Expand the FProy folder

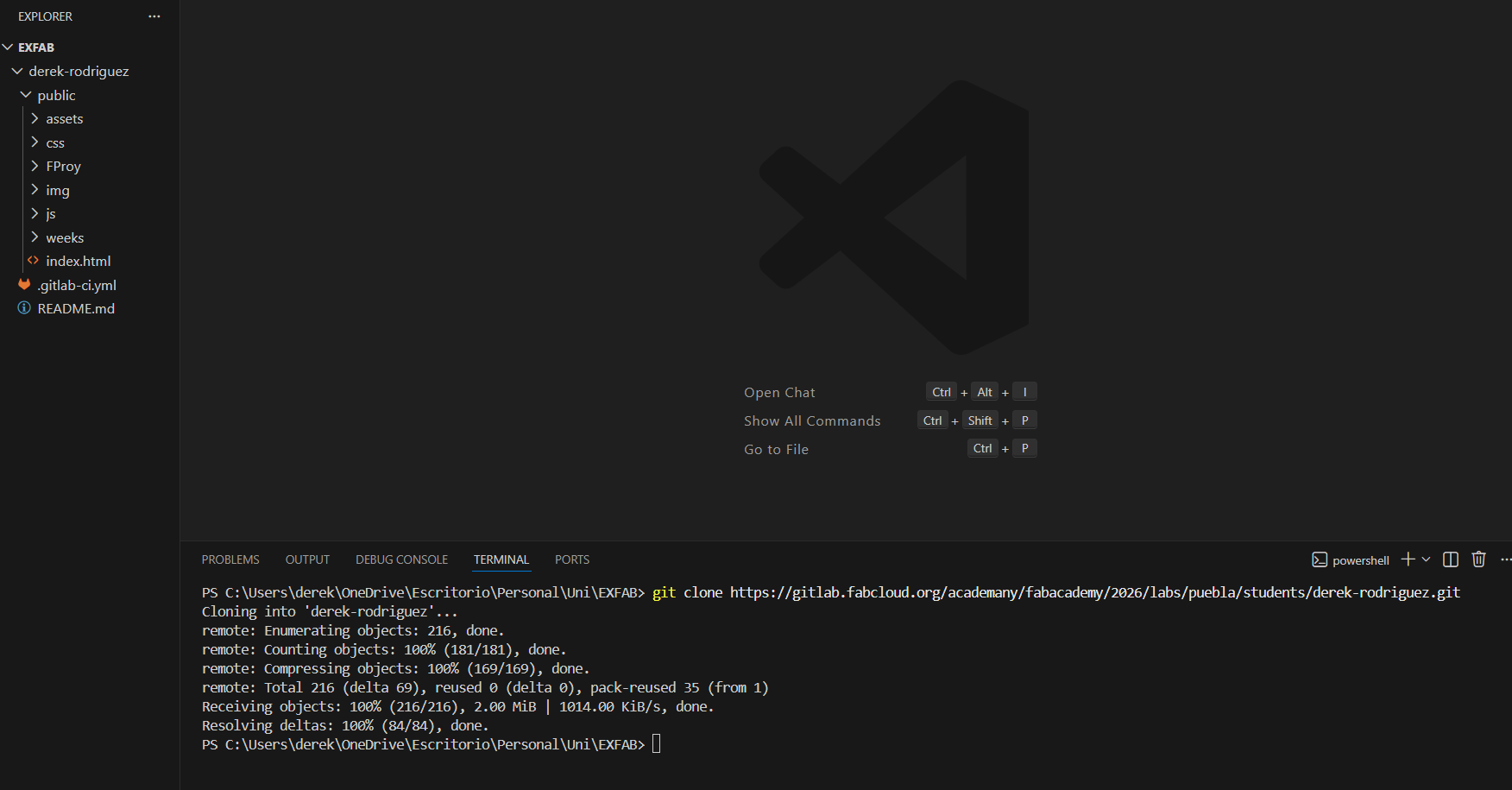coord(63,166)
